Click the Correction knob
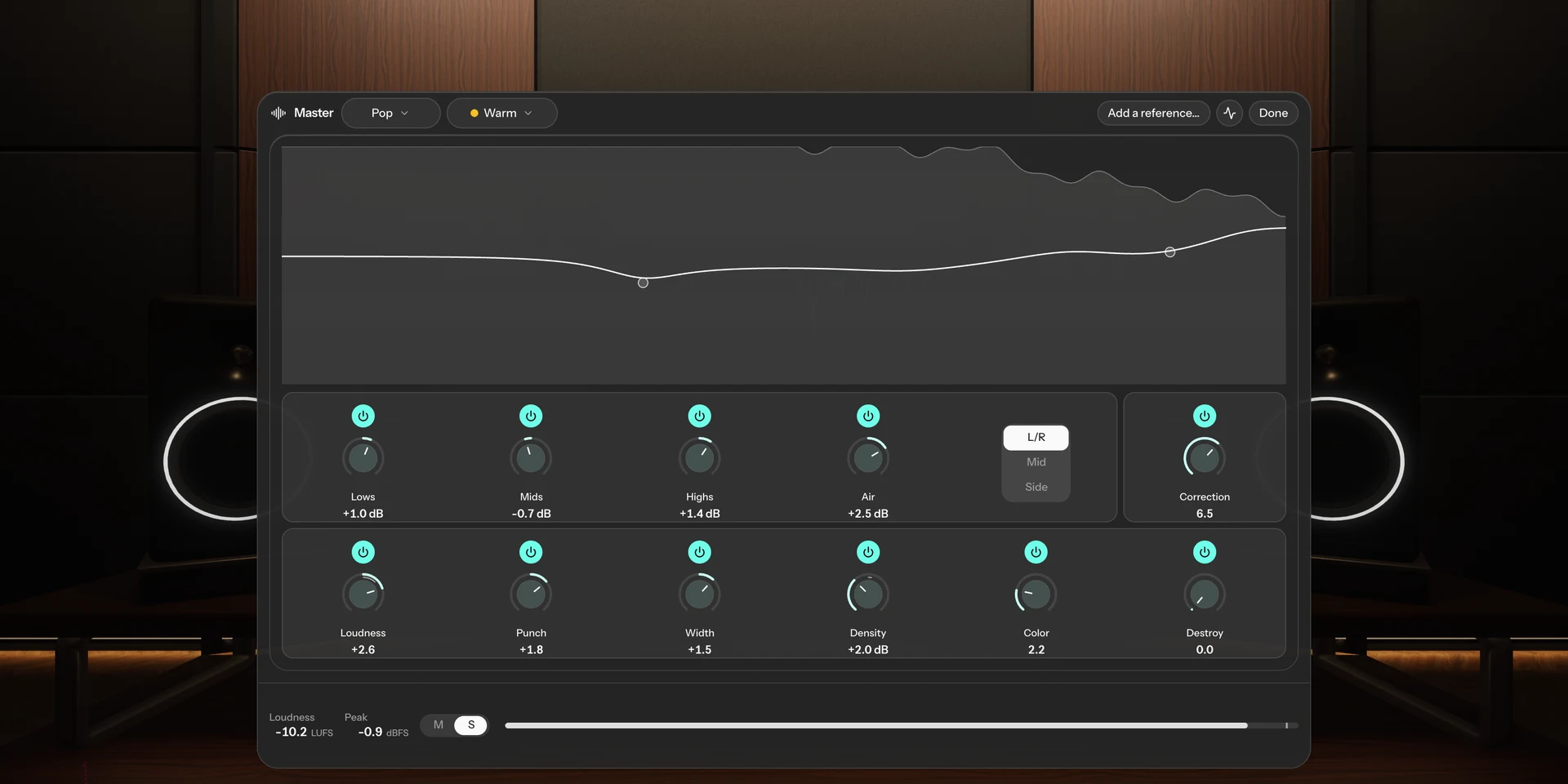The width and height of the screenshot is (1568, 784). coord(1205,458)
